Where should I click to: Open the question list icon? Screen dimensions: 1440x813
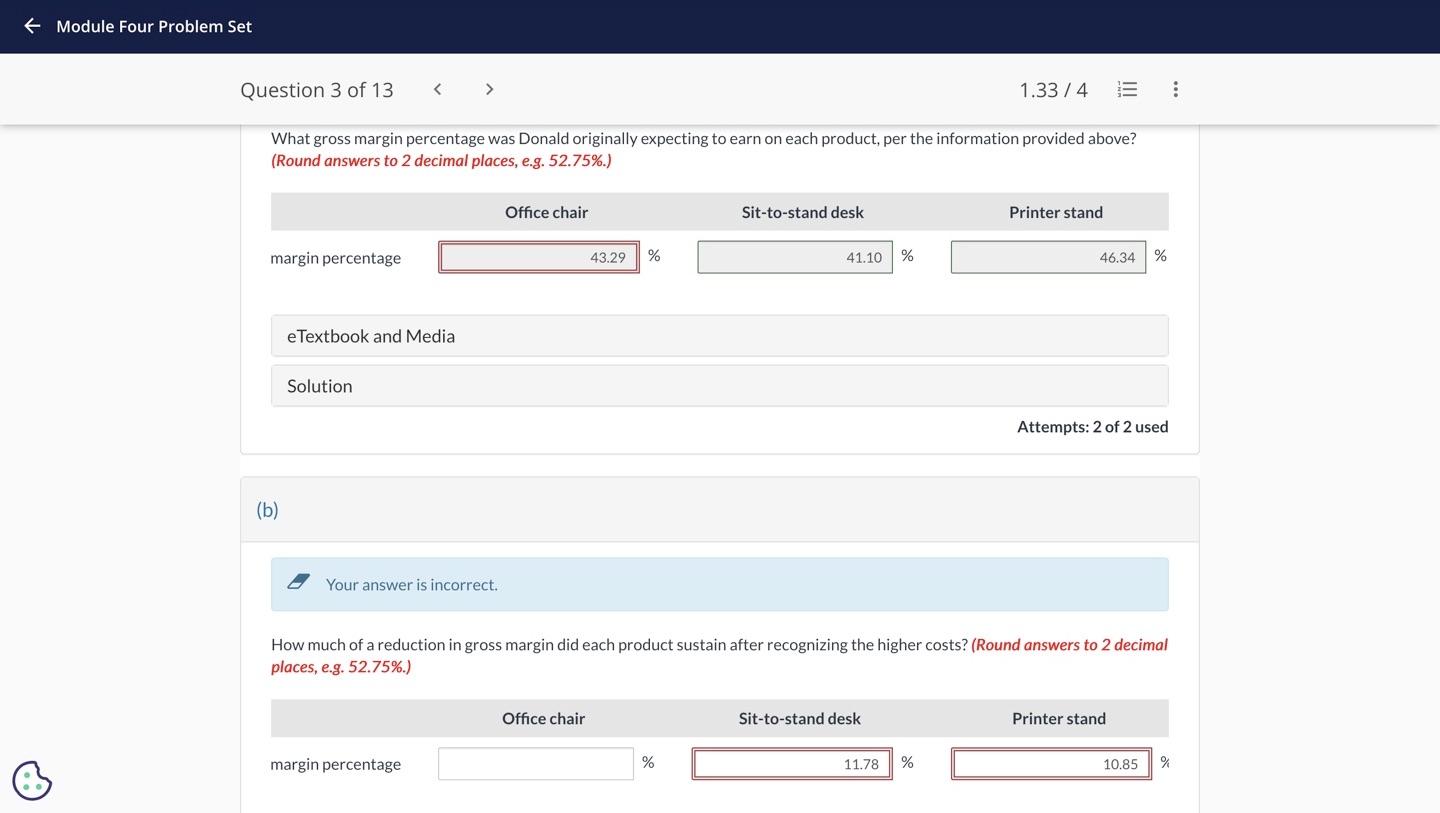point(1127,89)
